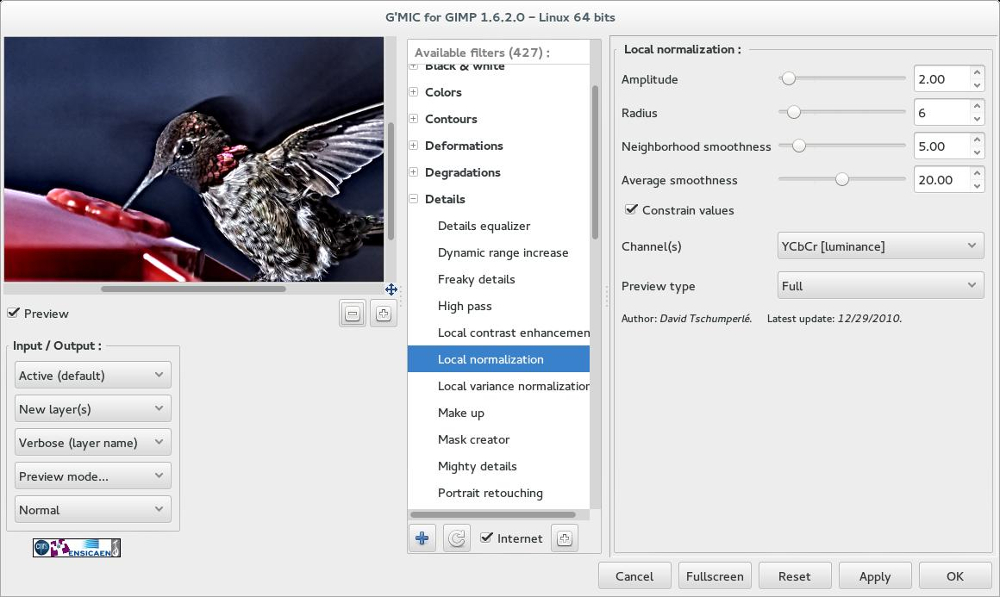
Task: Open the Preview type dropdown
Action: coord(880,286)
